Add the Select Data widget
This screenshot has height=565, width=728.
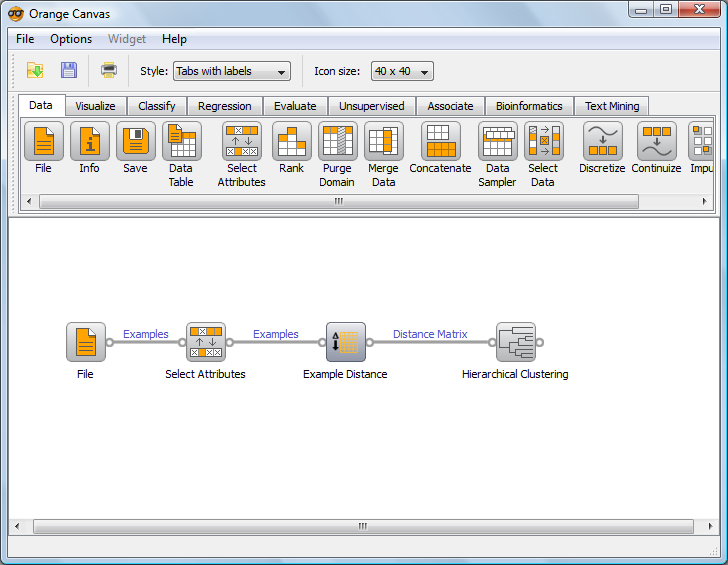(x=544, y=141)
